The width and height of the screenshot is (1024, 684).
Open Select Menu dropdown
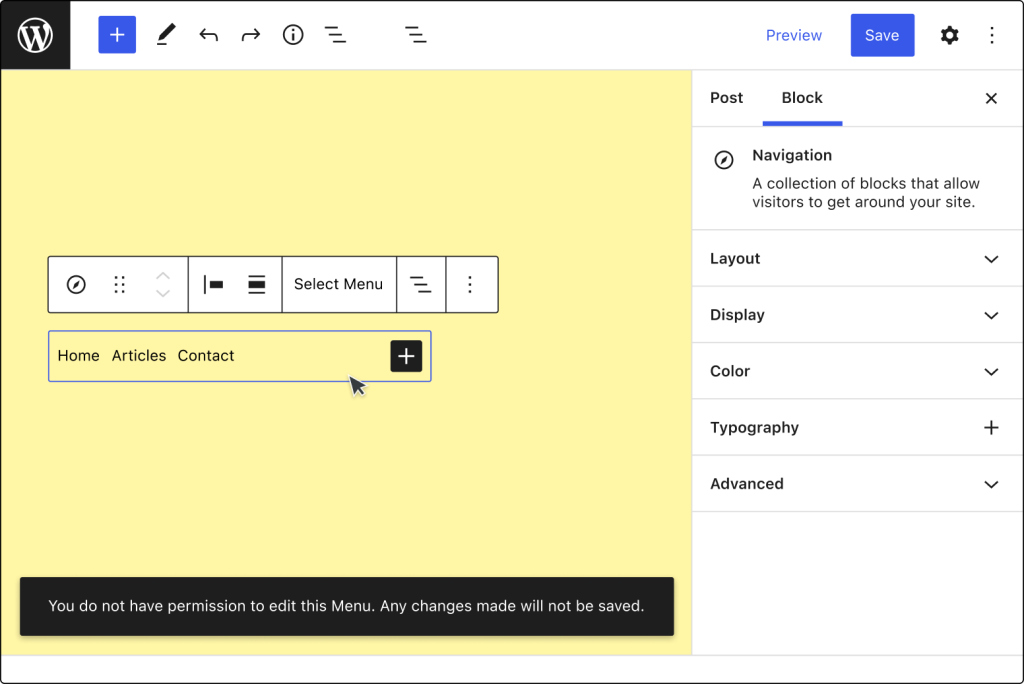coord(338,284)
